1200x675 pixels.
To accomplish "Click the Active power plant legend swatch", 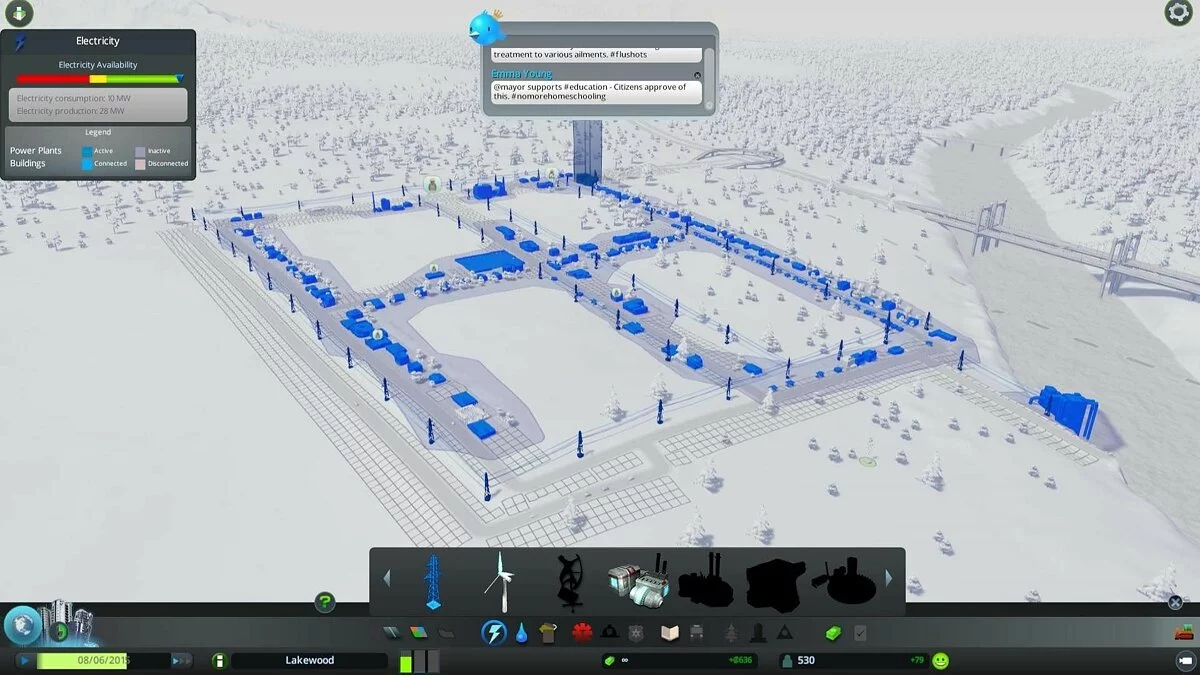I will [x=87, y=151].
